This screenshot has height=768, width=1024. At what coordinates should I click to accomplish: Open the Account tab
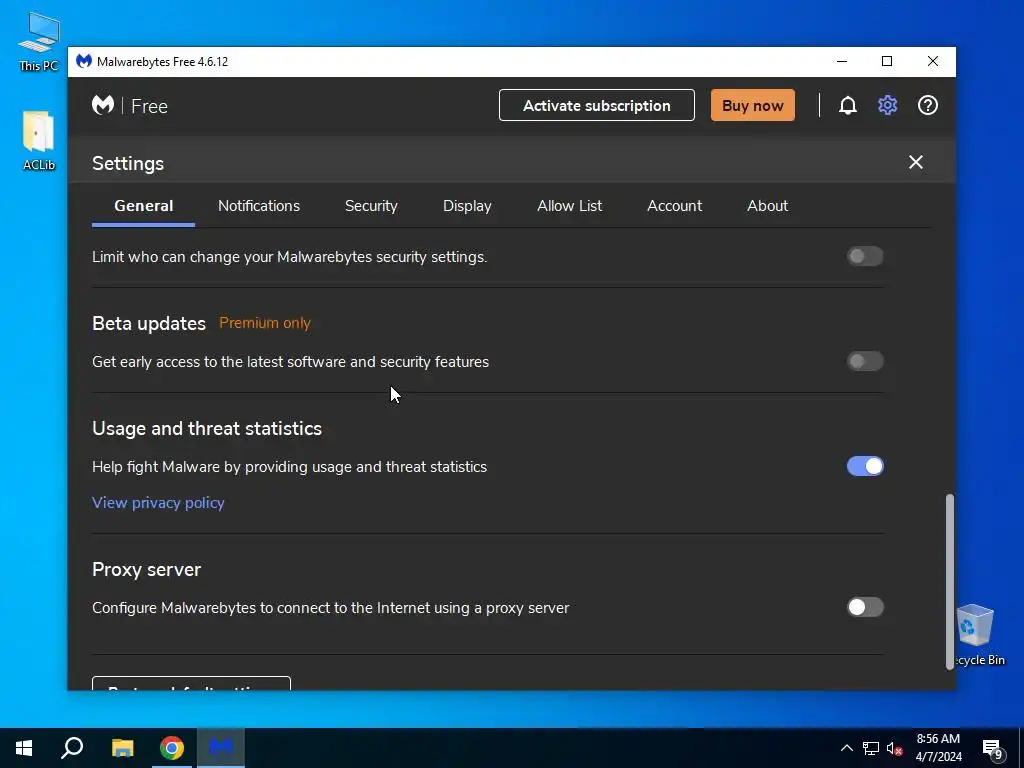point(675,206)
